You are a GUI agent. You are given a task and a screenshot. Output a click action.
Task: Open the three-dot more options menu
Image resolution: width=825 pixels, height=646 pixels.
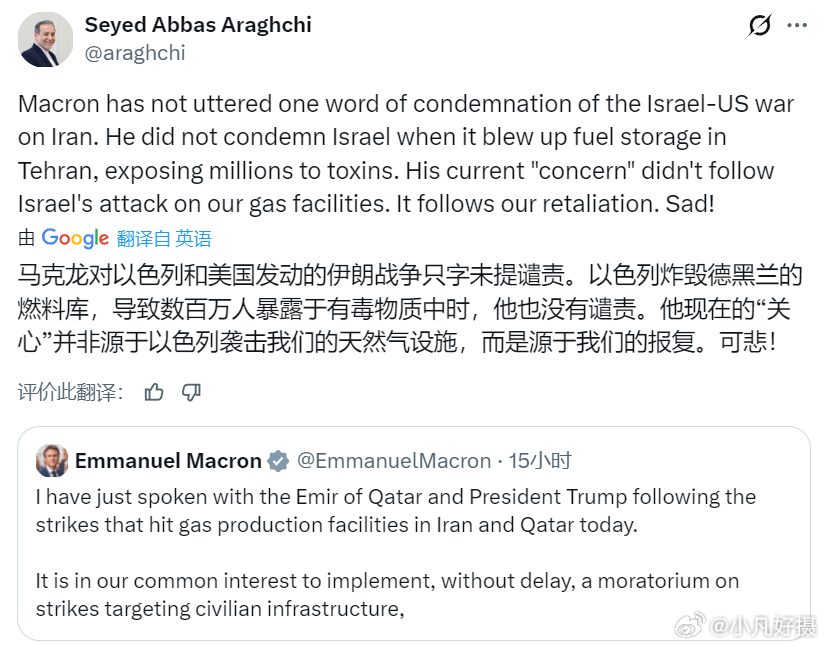point(796,26)
